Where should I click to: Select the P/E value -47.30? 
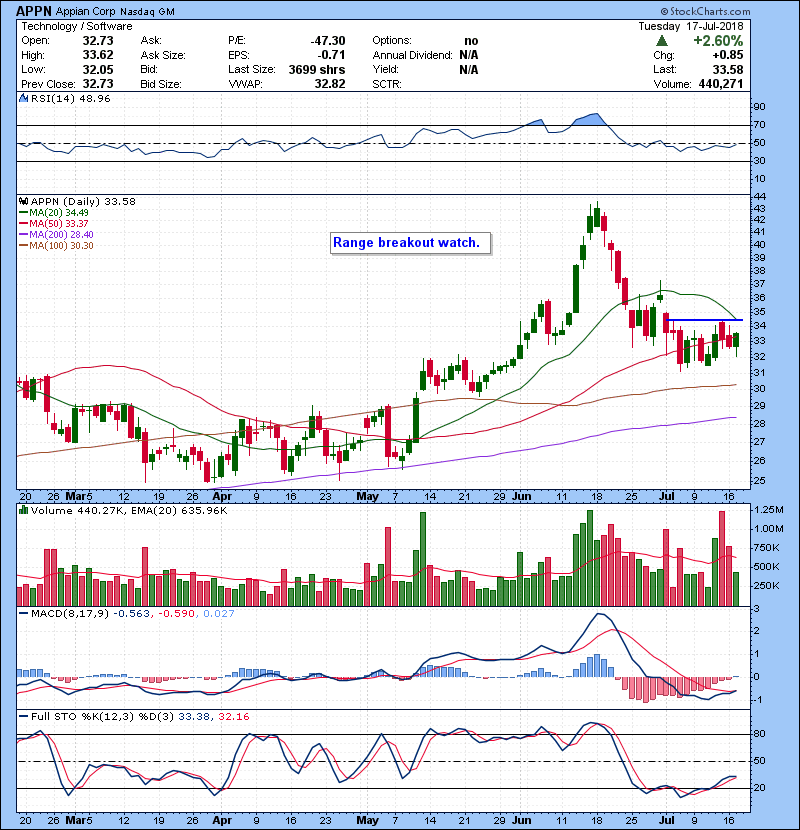(x=328, y=41)
